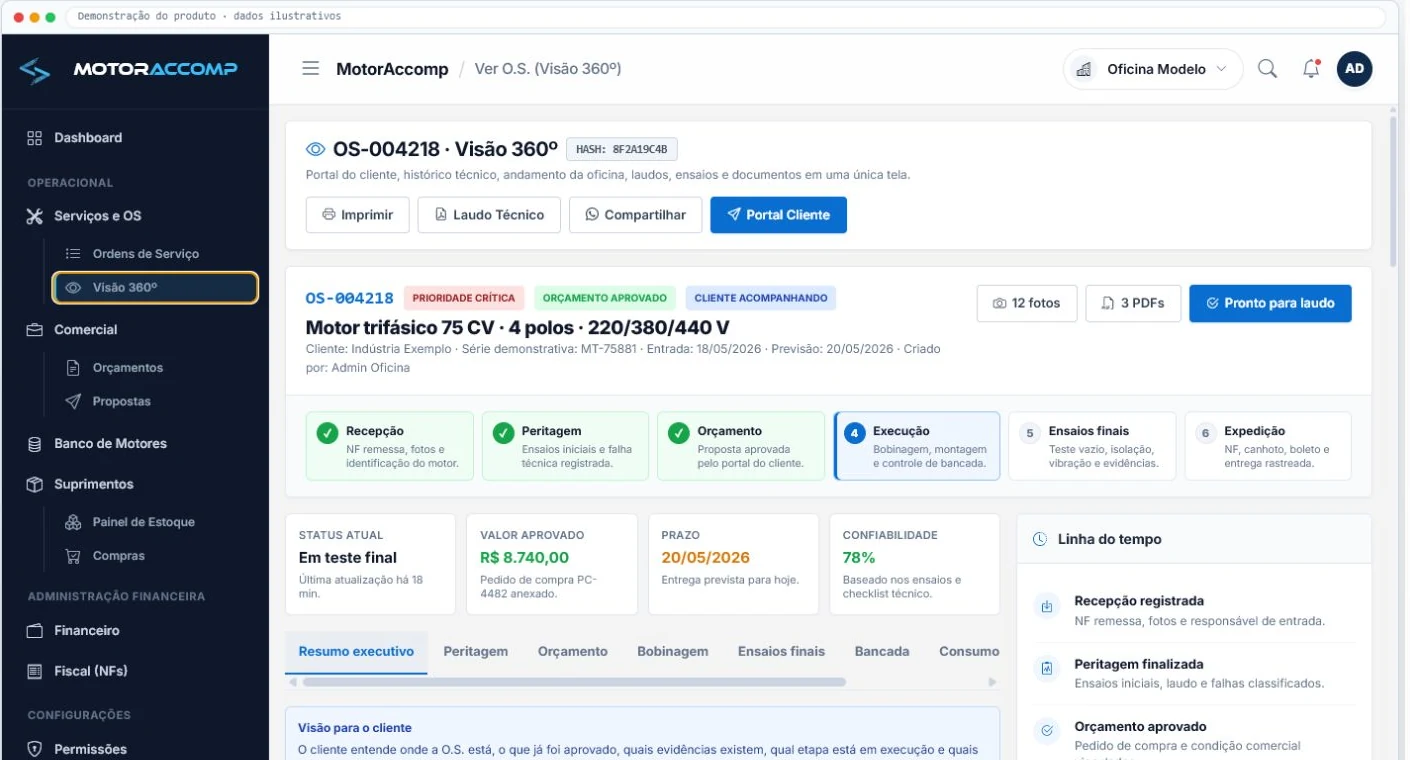Click the eye icon beside OS-004218 heading
1410x760 pixels.
click(316, 149)
